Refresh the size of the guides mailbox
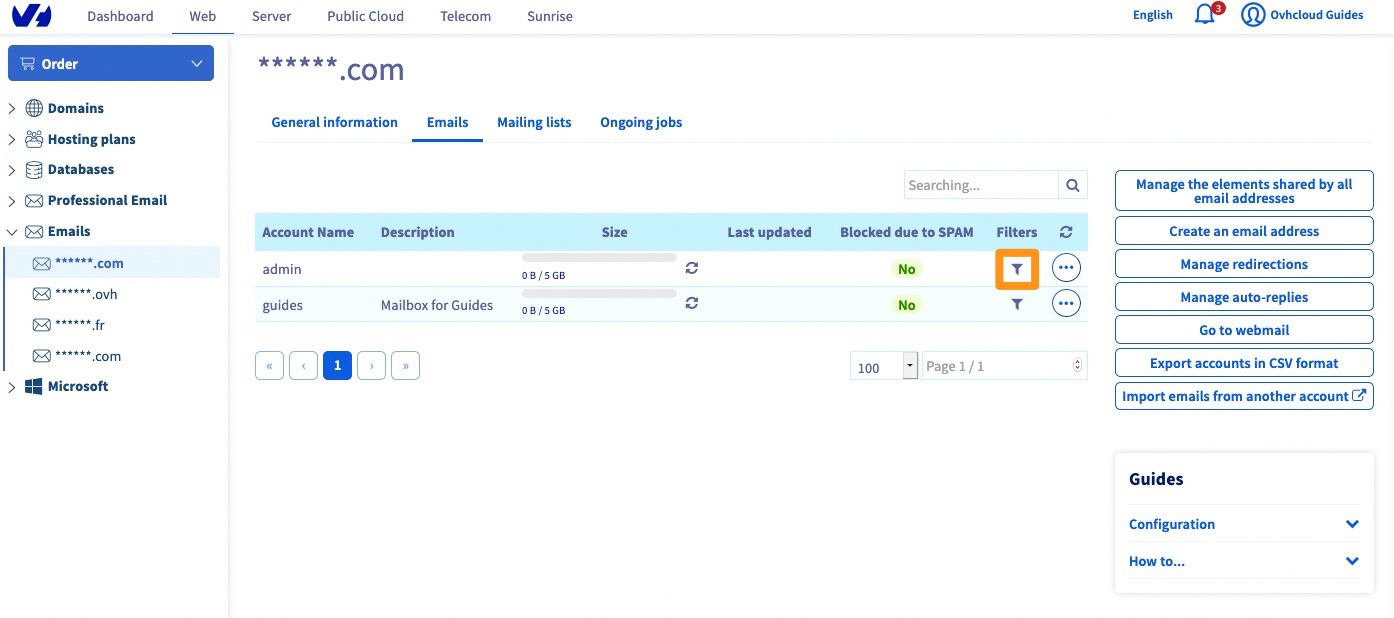Screen dimensions: 1394x618 691,303
